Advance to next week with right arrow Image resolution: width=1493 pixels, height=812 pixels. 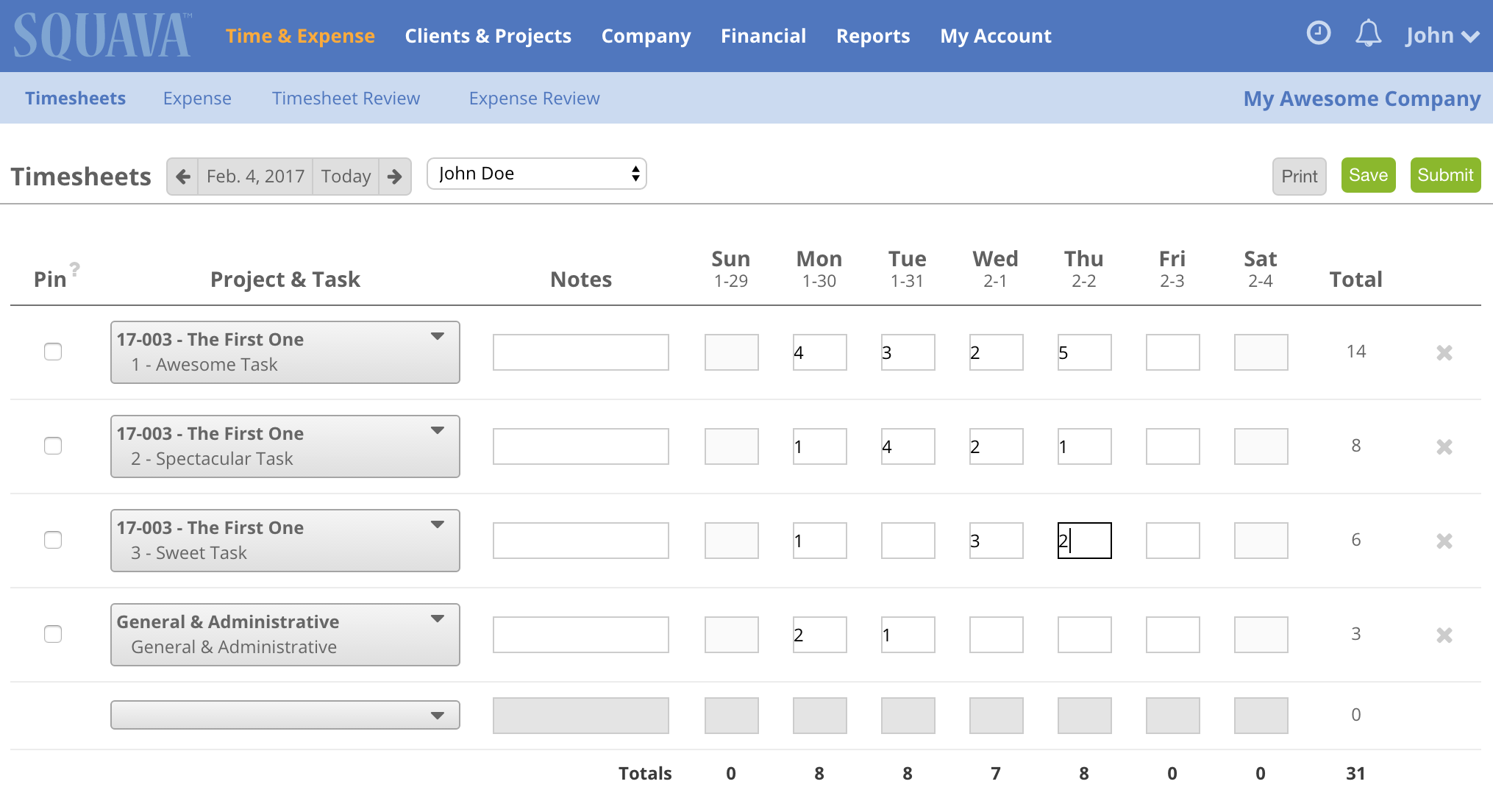coord(395,176)
